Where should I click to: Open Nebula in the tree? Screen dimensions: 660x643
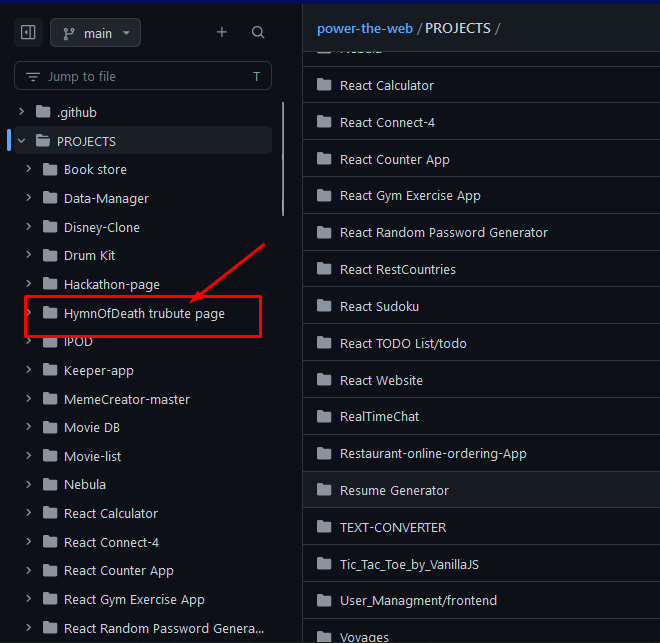click(85, 484)
